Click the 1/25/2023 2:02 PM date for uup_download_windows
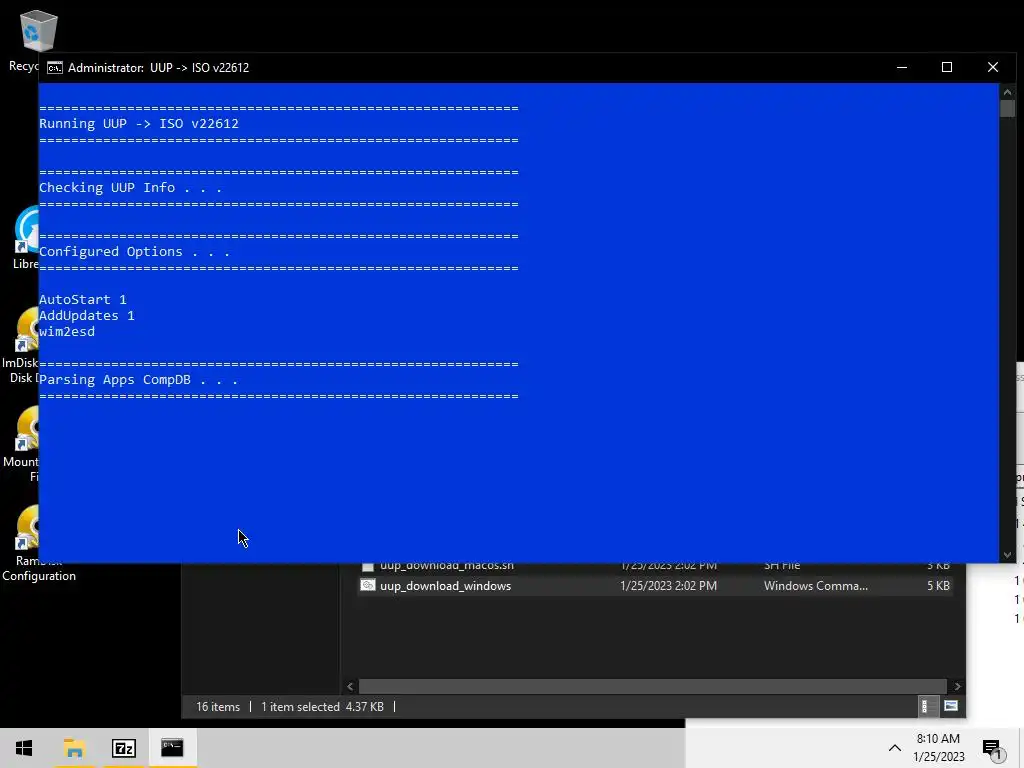This screenshot has width=1024, height=768. [668, 586]
